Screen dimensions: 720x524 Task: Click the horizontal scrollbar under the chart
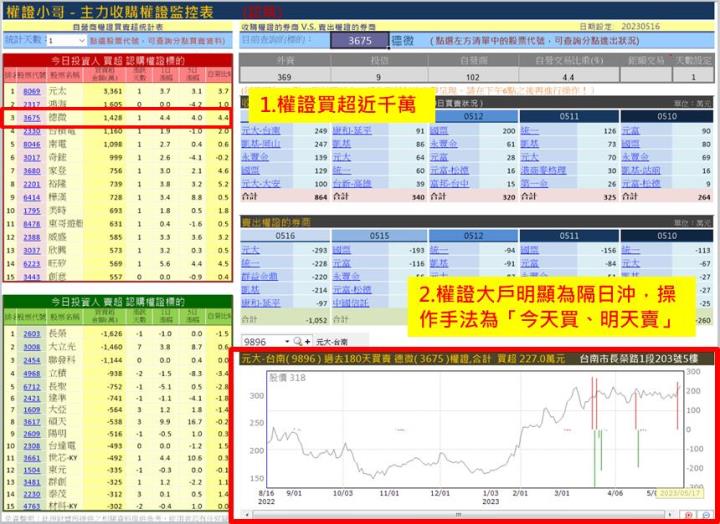(x=459, y=515)
